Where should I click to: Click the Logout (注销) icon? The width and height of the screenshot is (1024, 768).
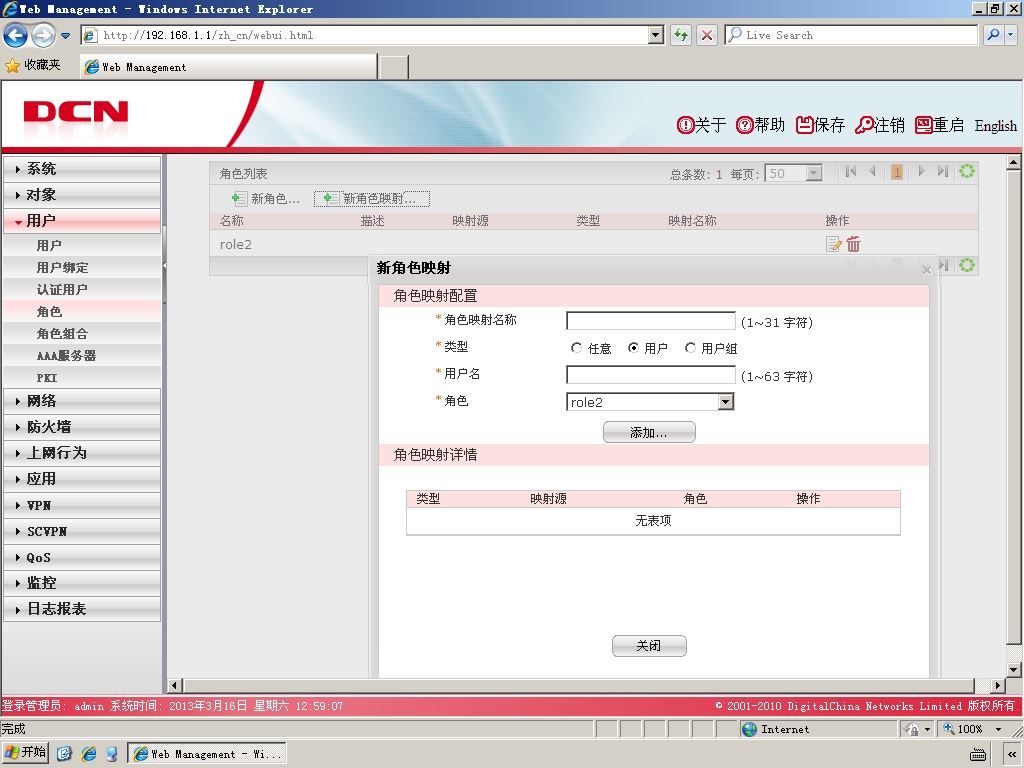[x=880, y=125]
